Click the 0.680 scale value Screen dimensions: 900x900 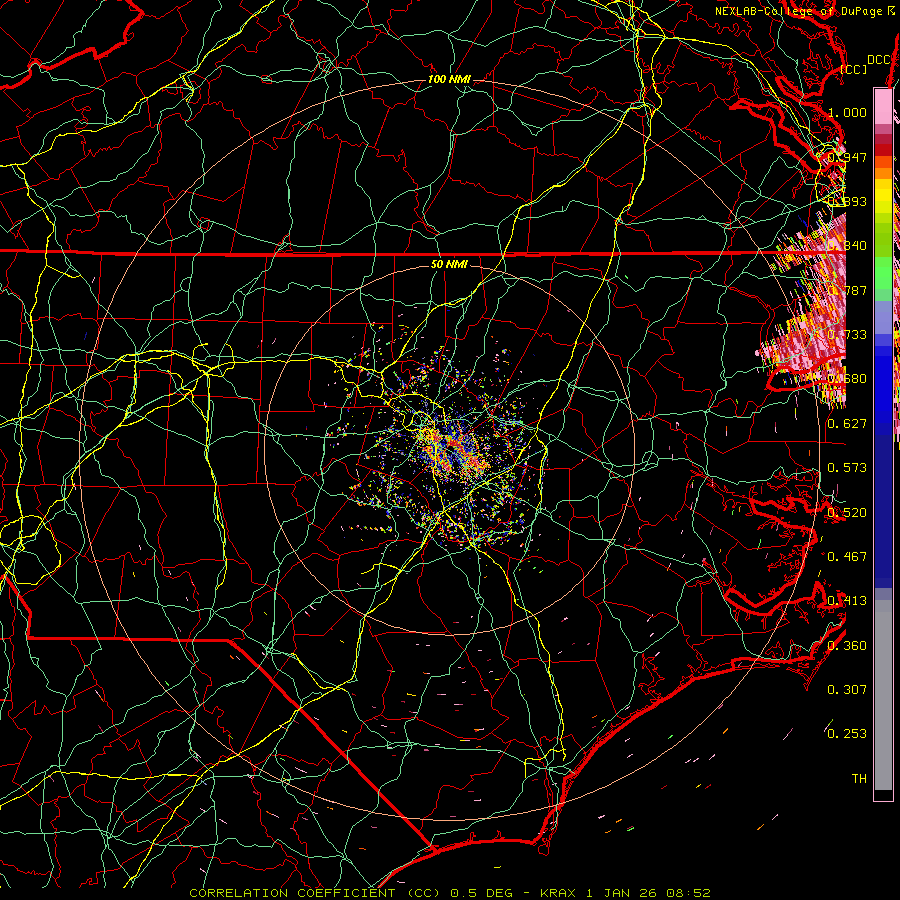coord(847,379)
